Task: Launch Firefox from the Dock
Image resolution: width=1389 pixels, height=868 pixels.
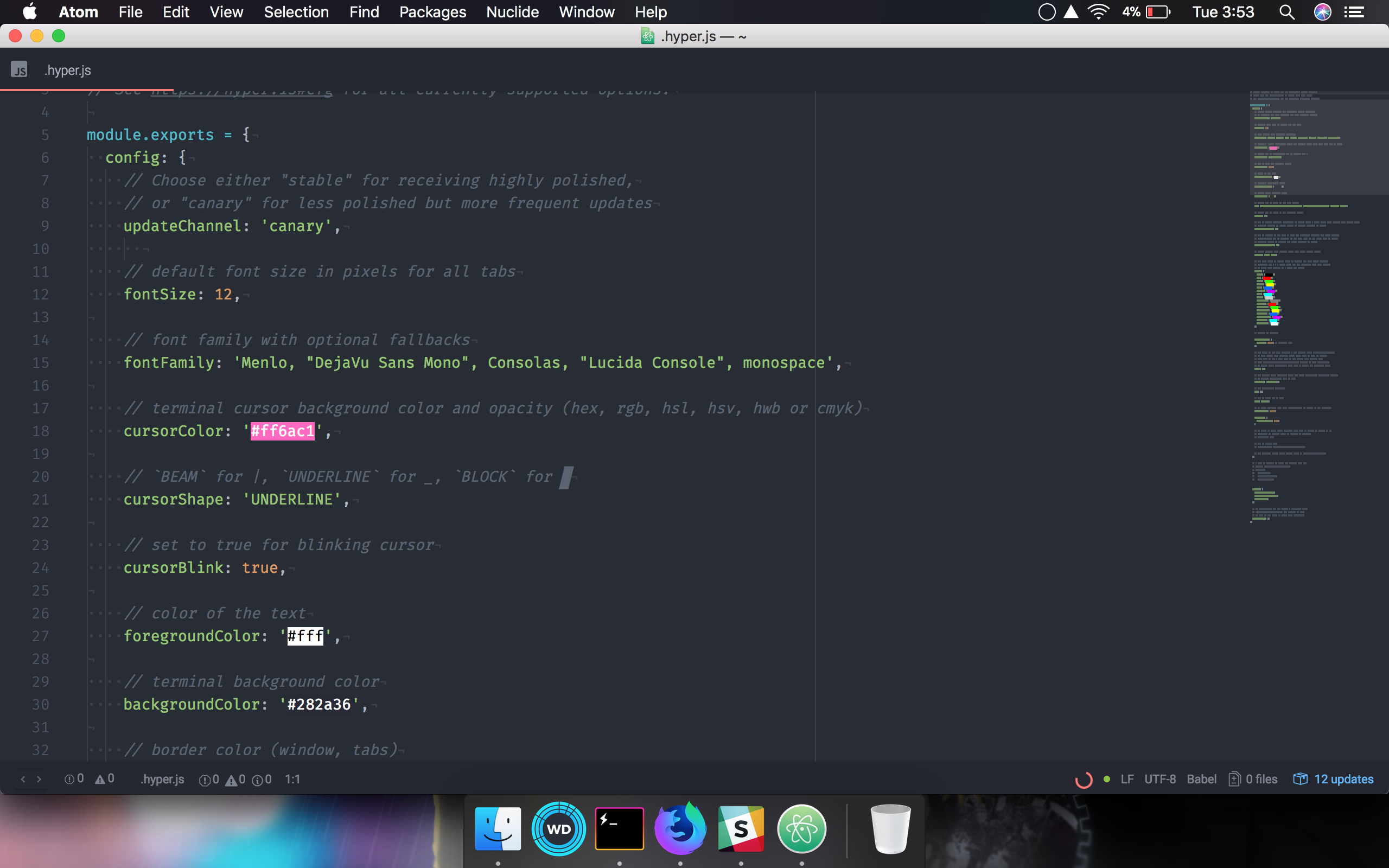Action: coord(680,828)
